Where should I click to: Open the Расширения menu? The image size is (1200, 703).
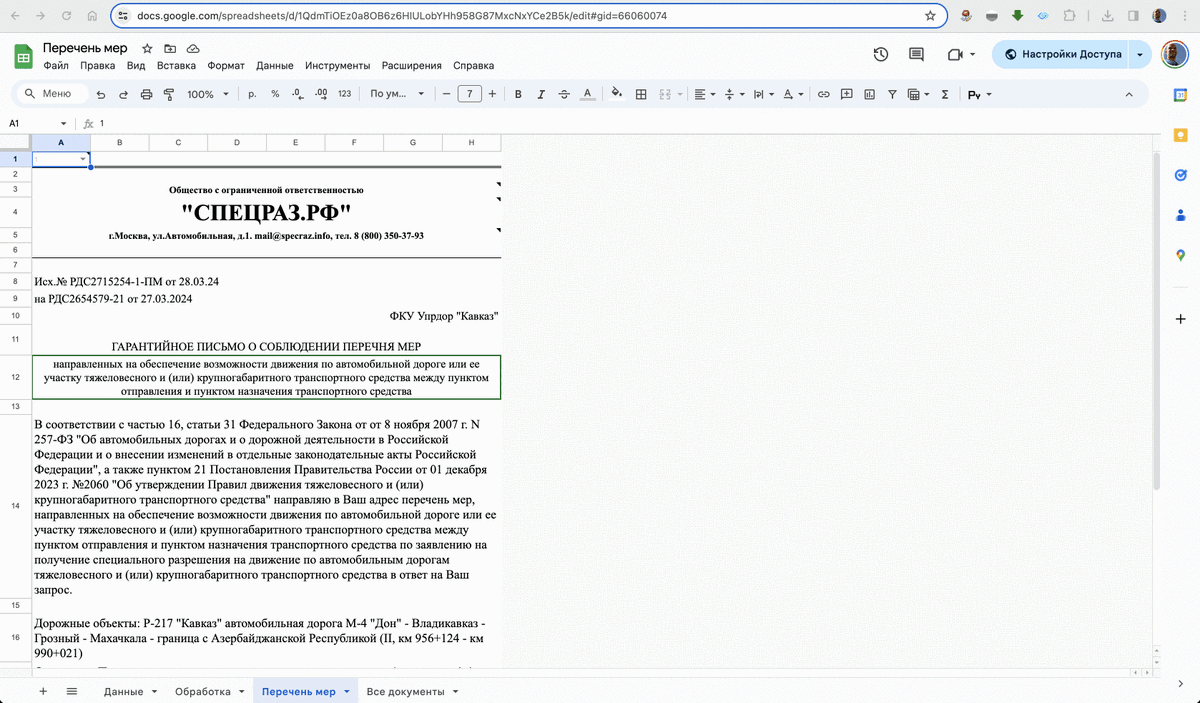coord(411,66)
